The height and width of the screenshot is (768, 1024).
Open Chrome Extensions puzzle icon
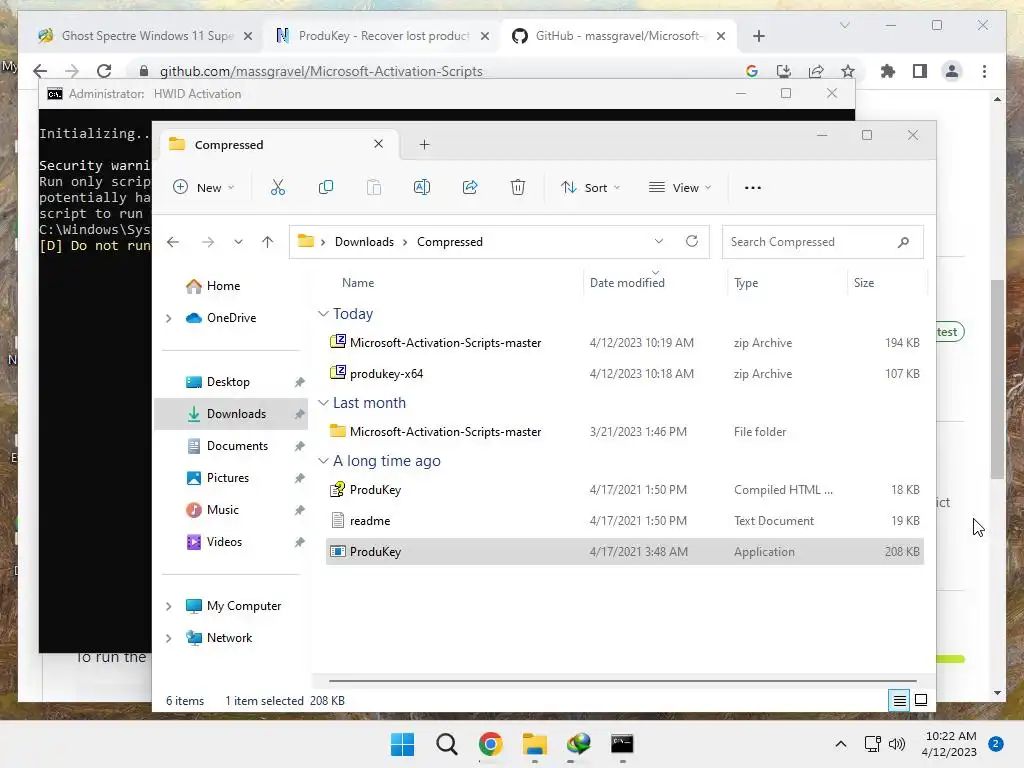(888, 71)
